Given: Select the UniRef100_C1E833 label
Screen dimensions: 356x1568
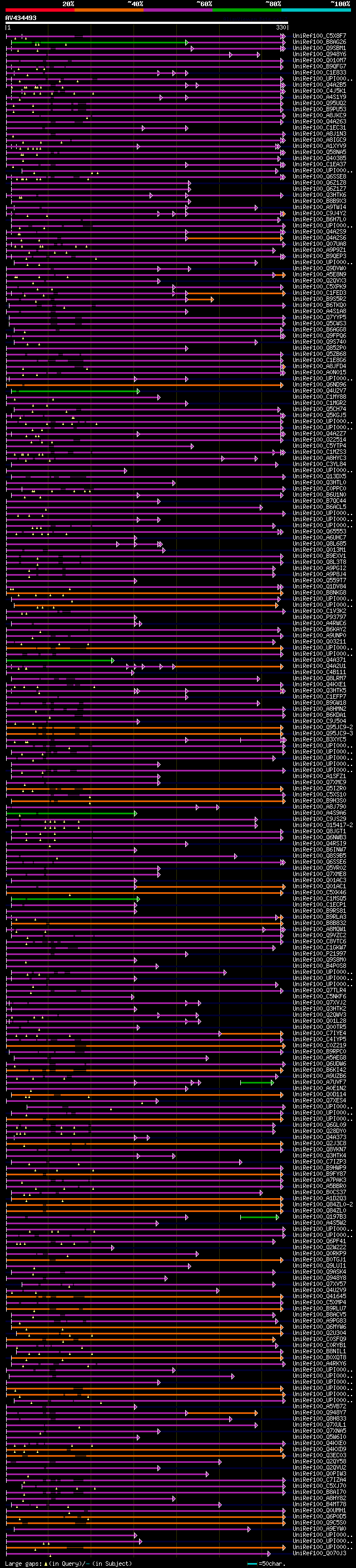Looking at the screenshot, I should [x=319, y=72].
